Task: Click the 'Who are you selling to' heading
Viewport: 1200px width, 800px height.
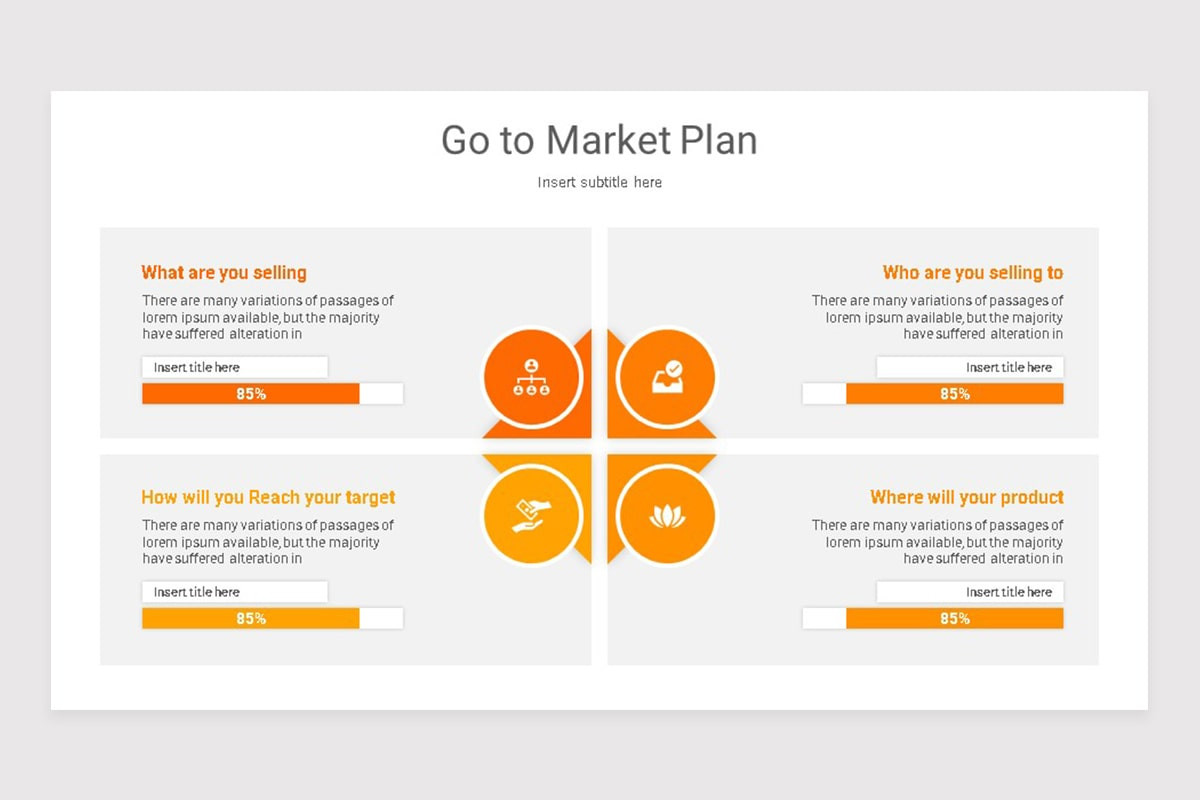Action: point(973,272)
